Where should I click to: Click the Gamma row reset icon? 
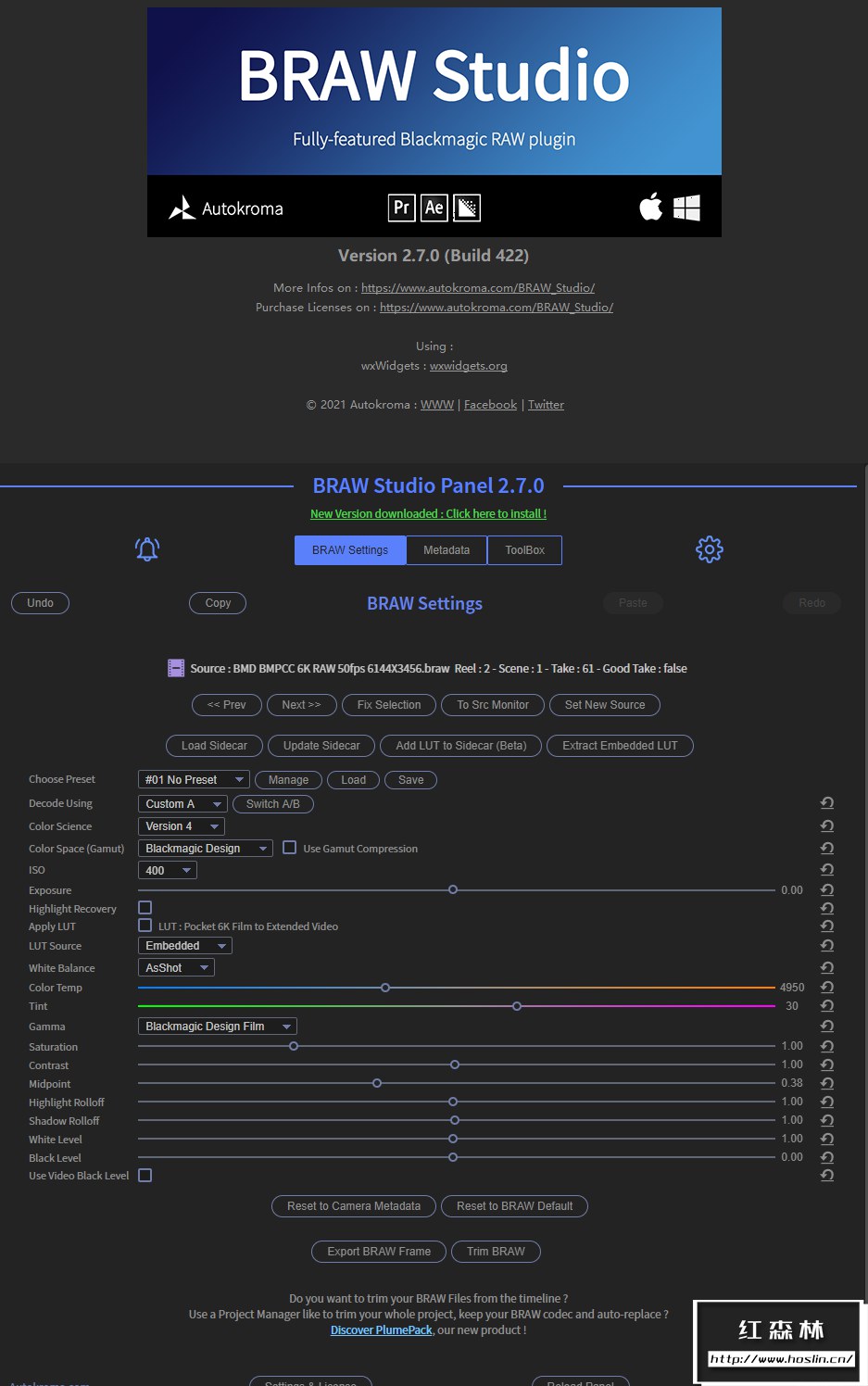click(827, 1027)
